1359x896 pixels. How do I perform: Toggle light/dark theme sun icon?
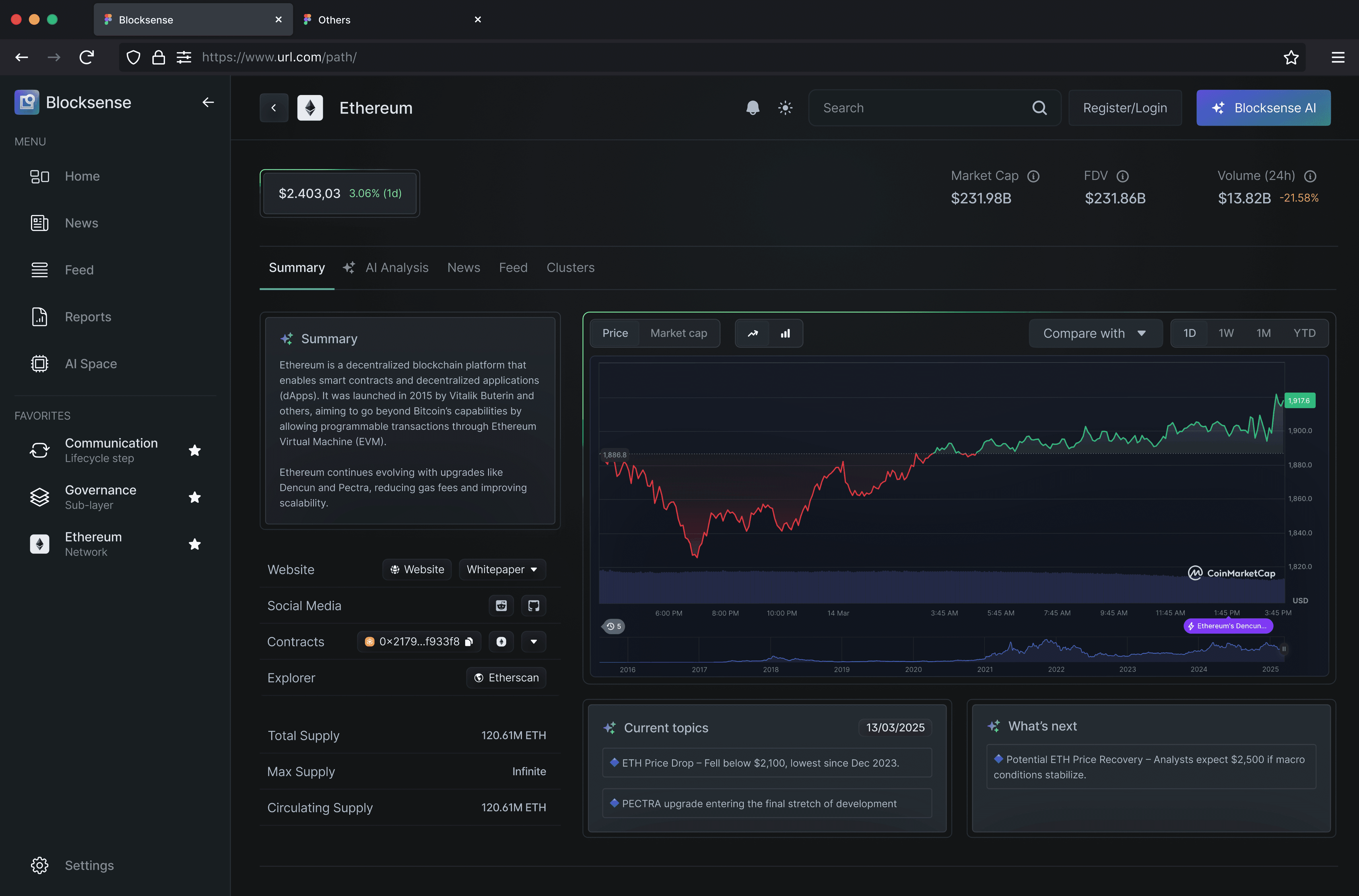coord(785,107)
